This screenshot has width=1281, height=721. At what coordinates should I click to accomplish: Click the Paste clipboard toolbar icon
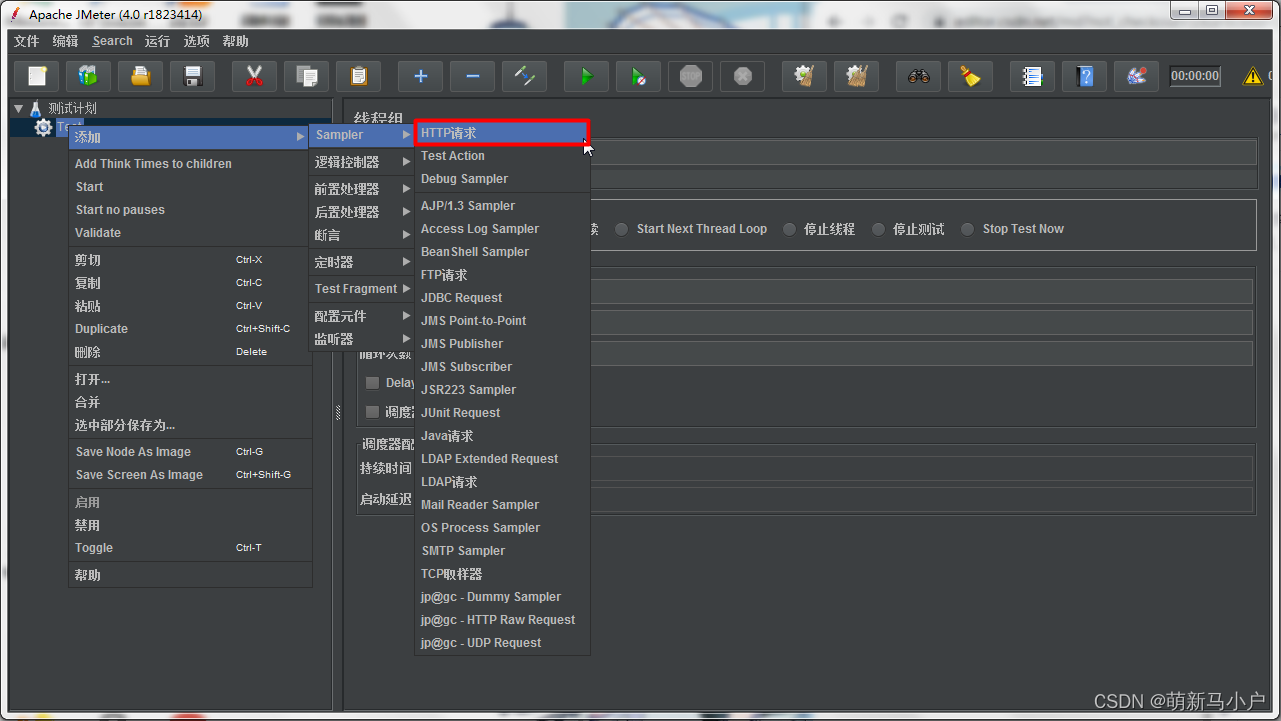pos(358,76)
